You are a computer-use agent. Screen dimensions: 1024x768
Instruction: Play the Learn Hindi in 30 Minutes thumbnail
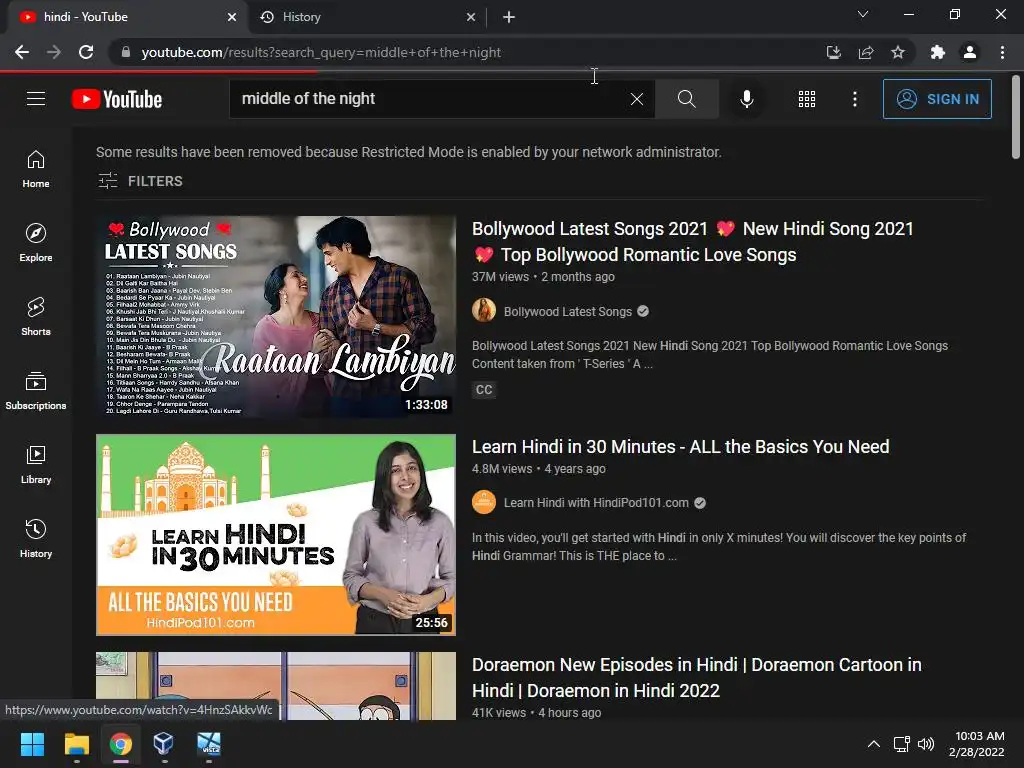pos(276,535)
